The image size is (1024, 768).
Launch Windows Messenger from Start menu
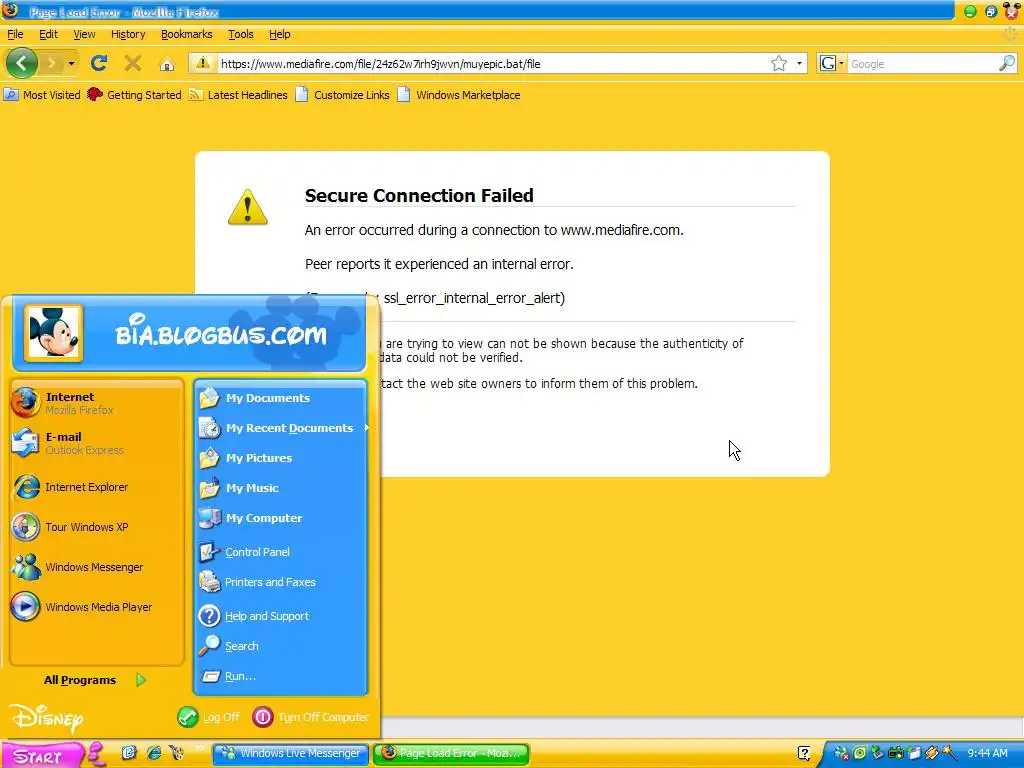coord(96,567)
